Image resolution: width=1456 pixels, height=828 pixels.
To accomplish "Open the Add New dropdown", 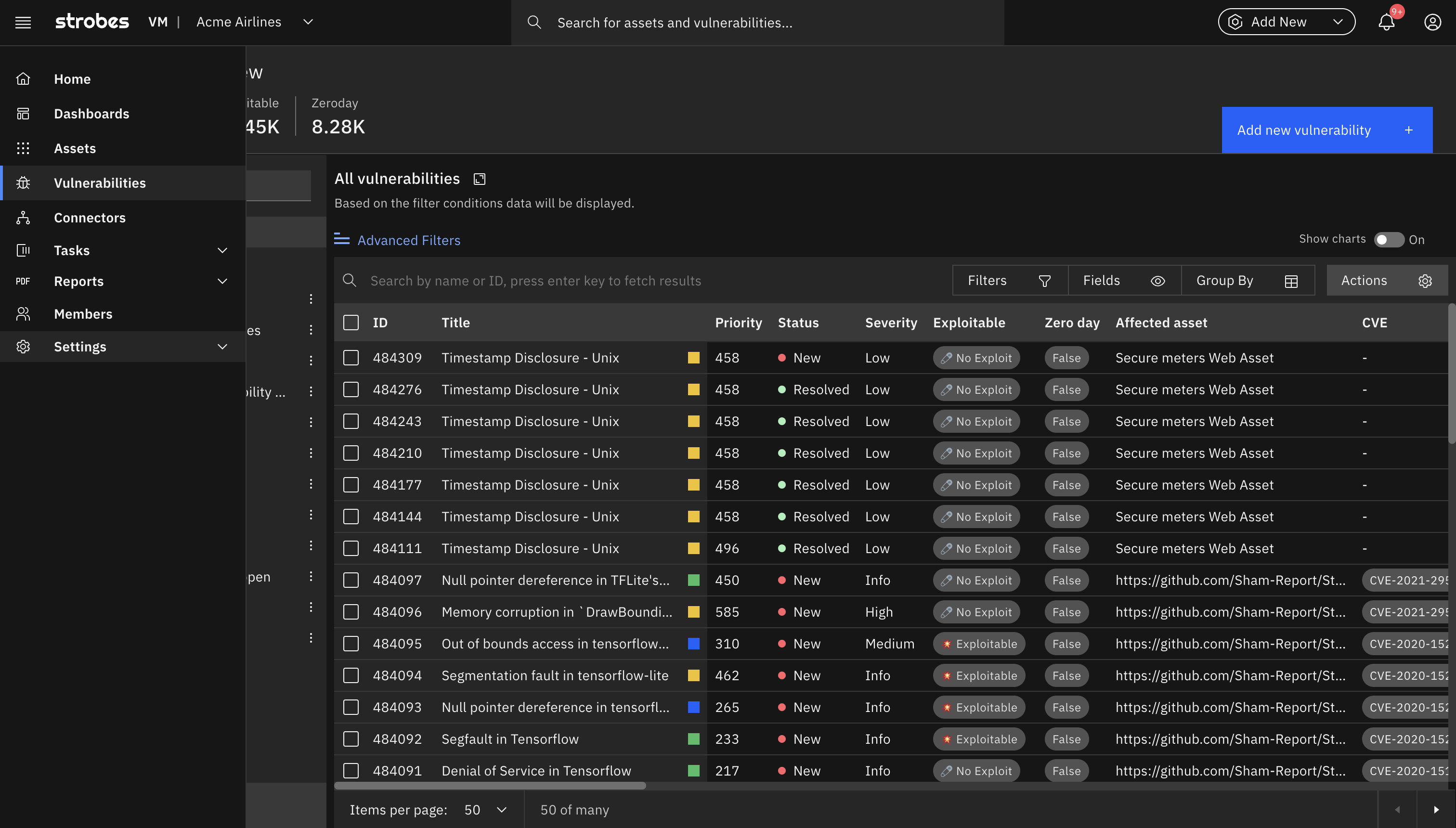I will [x=1287, y=22].
